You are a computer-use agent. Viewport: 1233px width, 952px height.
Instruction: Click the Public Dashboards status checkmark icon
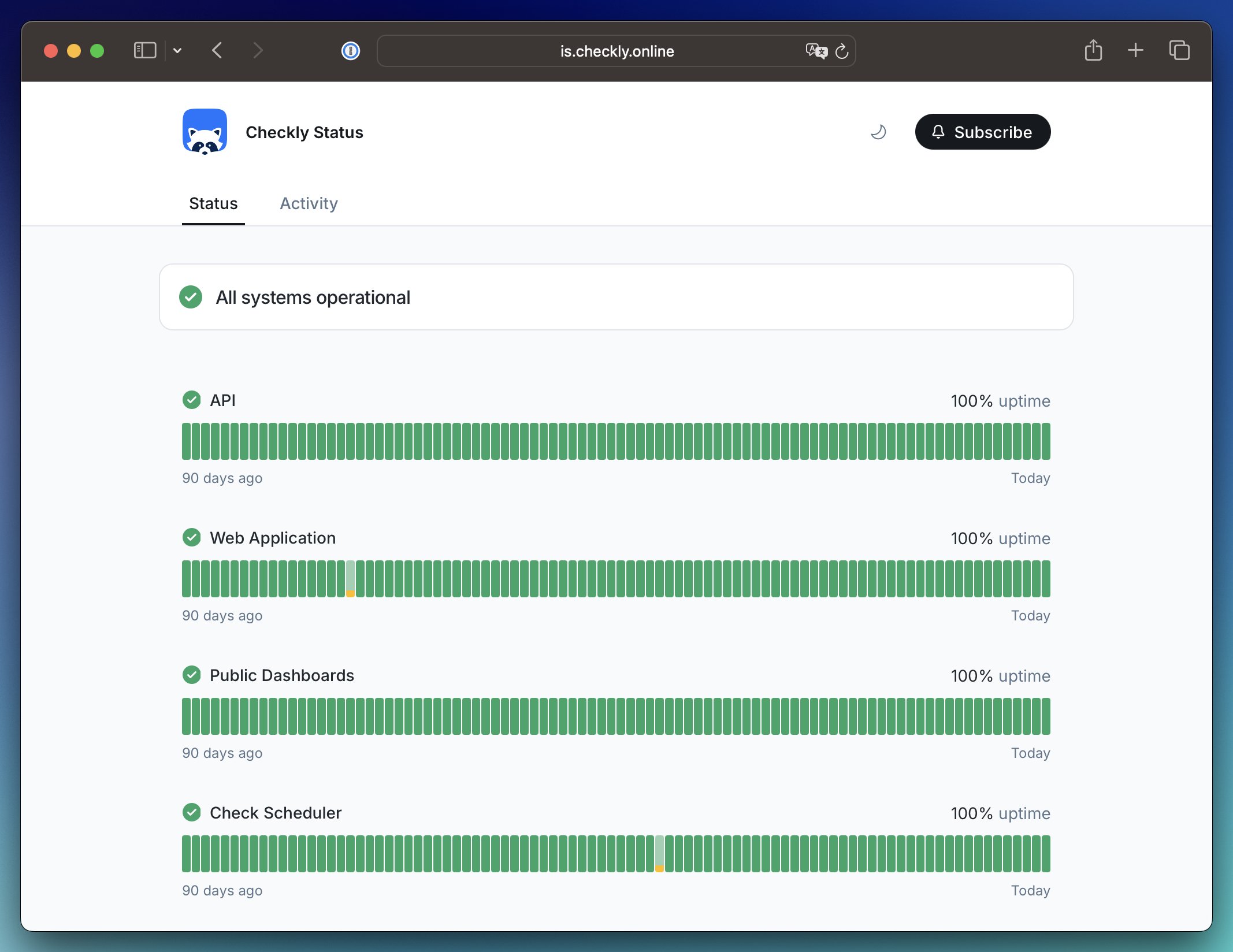coord(191,675)
